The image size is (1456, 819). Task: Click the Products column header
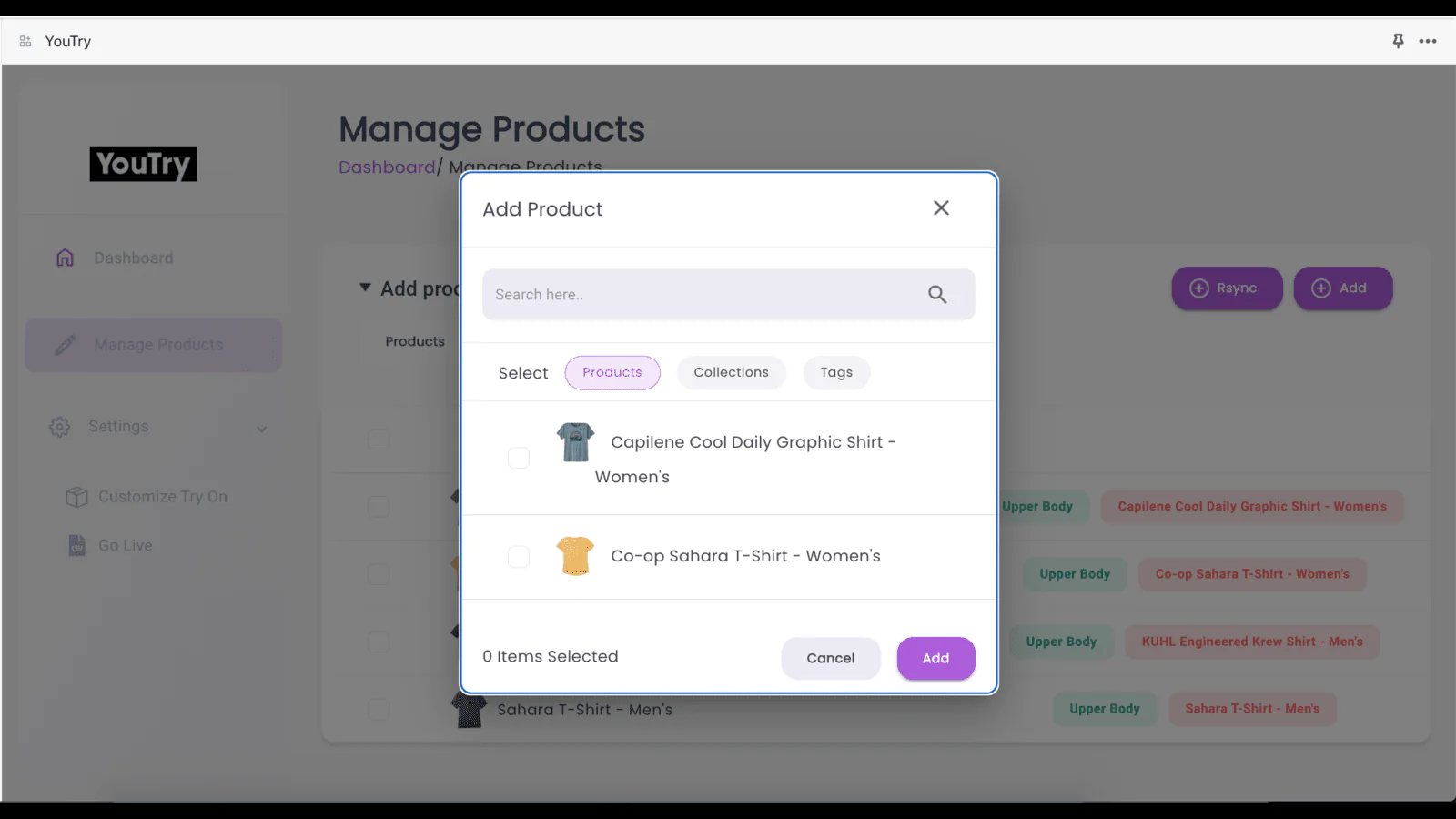(415, 341)
